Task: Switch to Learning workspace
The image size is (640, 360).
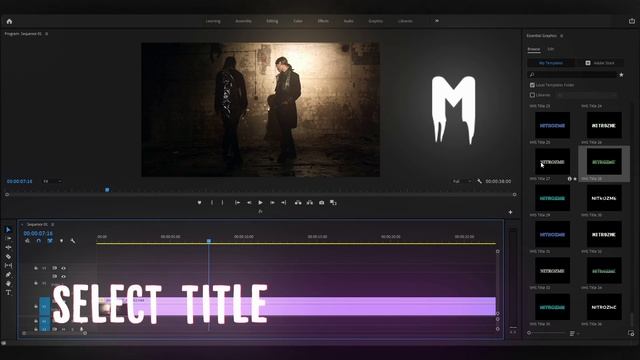Action: [213, 21]
